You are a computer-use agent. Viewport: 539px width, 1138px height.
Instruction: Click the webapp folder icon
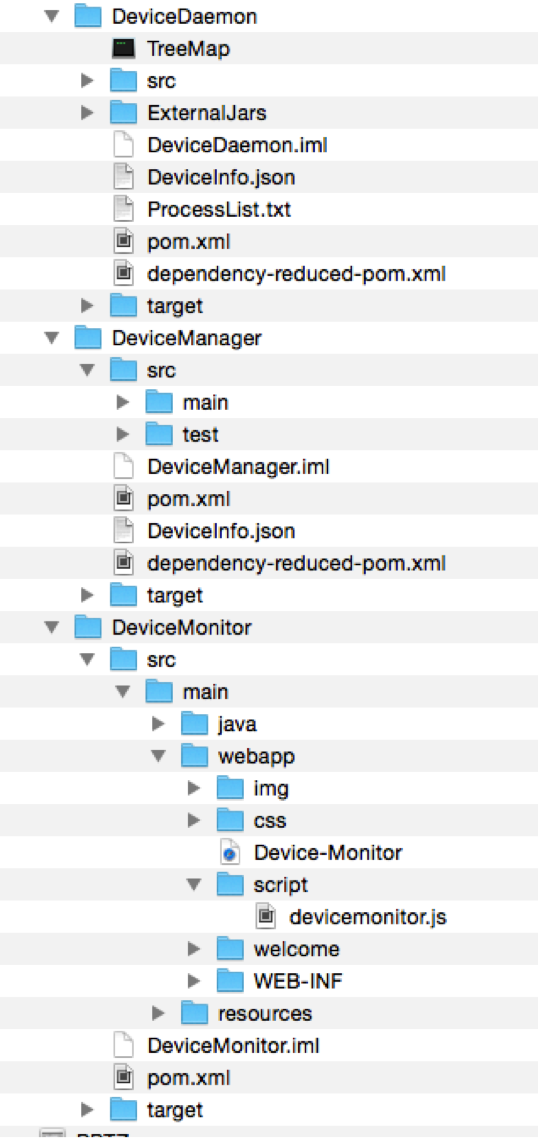coord(195,756)
